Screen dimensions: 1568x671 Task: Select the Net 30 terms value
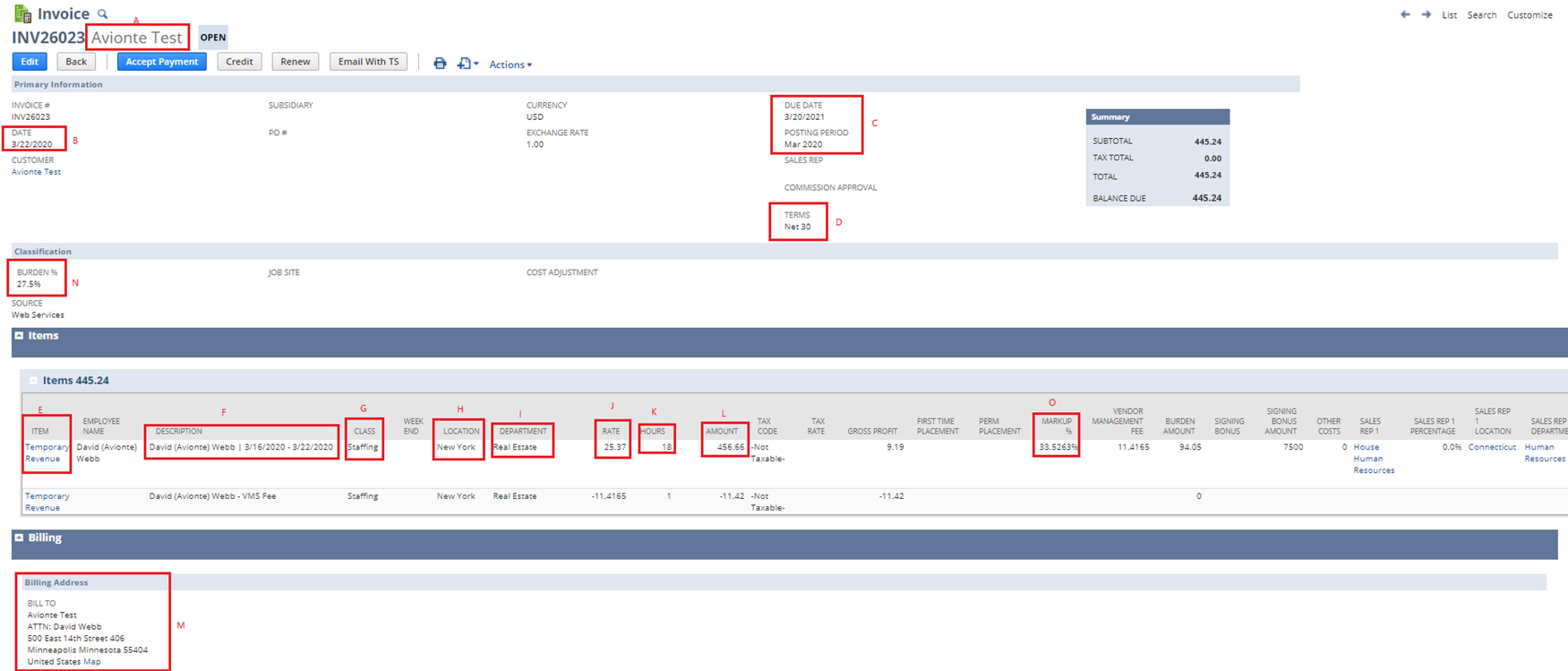pyautogui.click(x=798, y=227)
